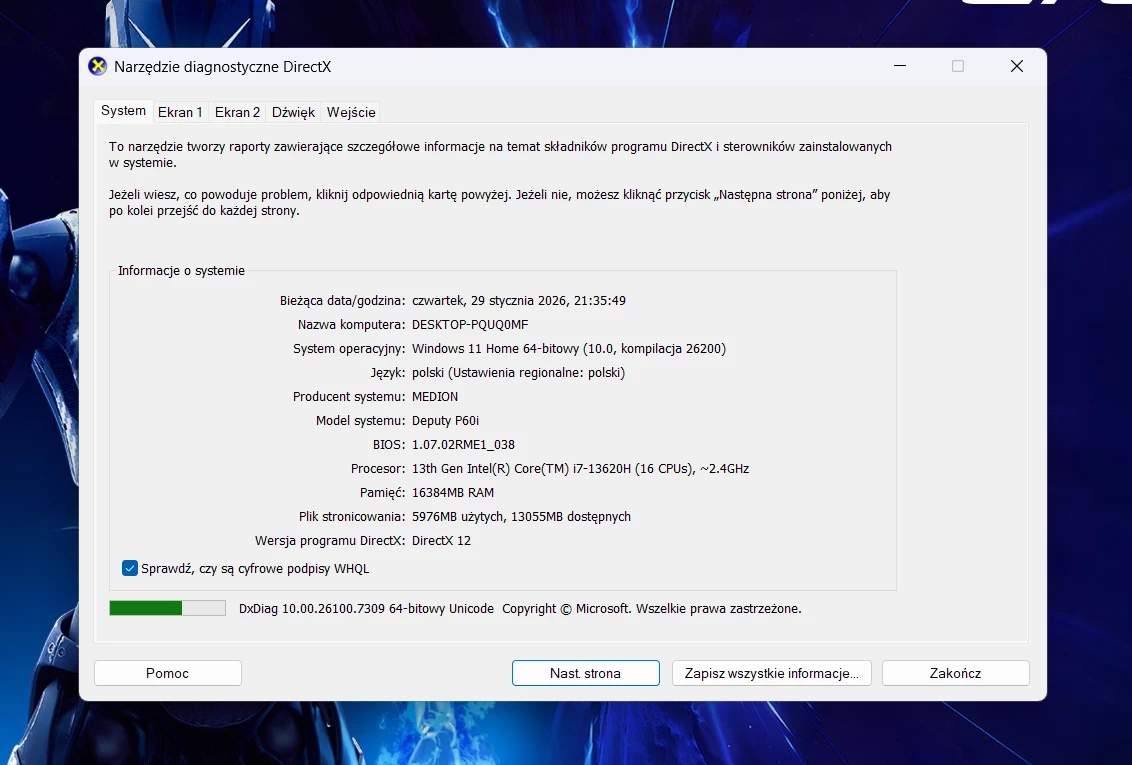Click the DirectX icon in the title bar
Image resolution: width=1132 pixels, height=765 pixels.
(97, 67)
